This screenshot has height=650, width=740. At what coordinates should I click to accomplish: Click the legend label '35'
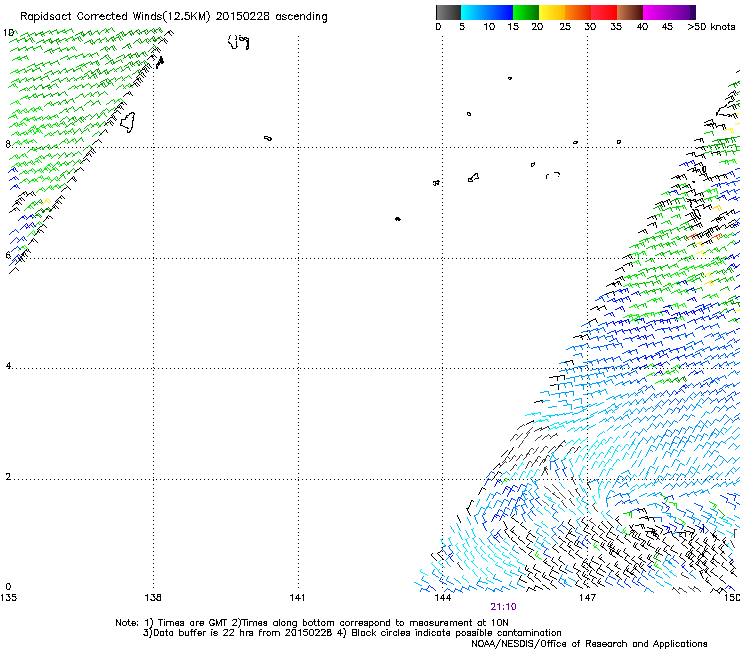coord(616,27)
